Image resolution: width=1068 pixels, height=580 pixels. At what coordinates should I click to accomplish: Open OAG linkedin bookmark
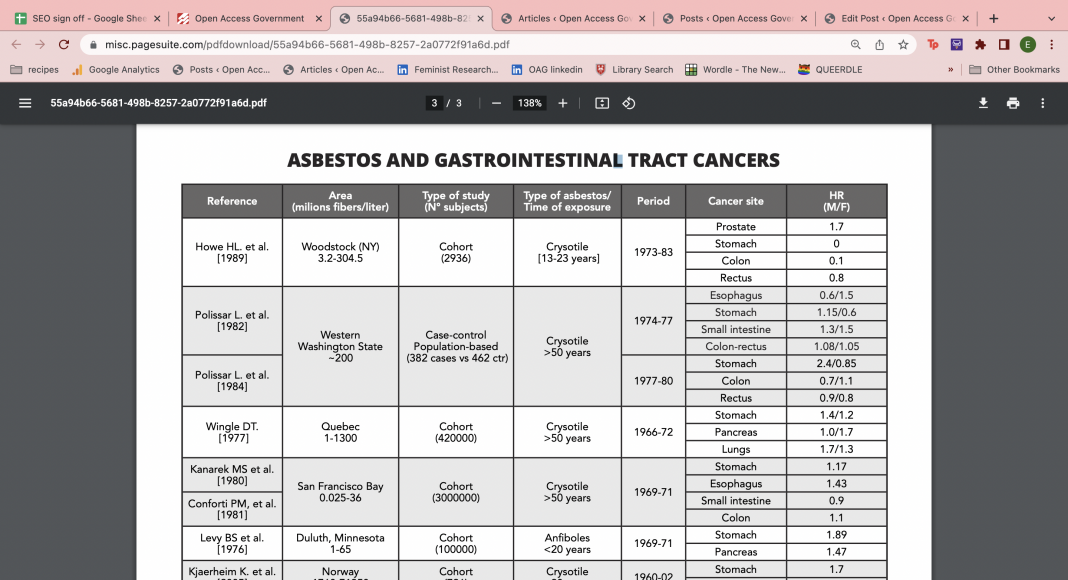pos(547,69)
